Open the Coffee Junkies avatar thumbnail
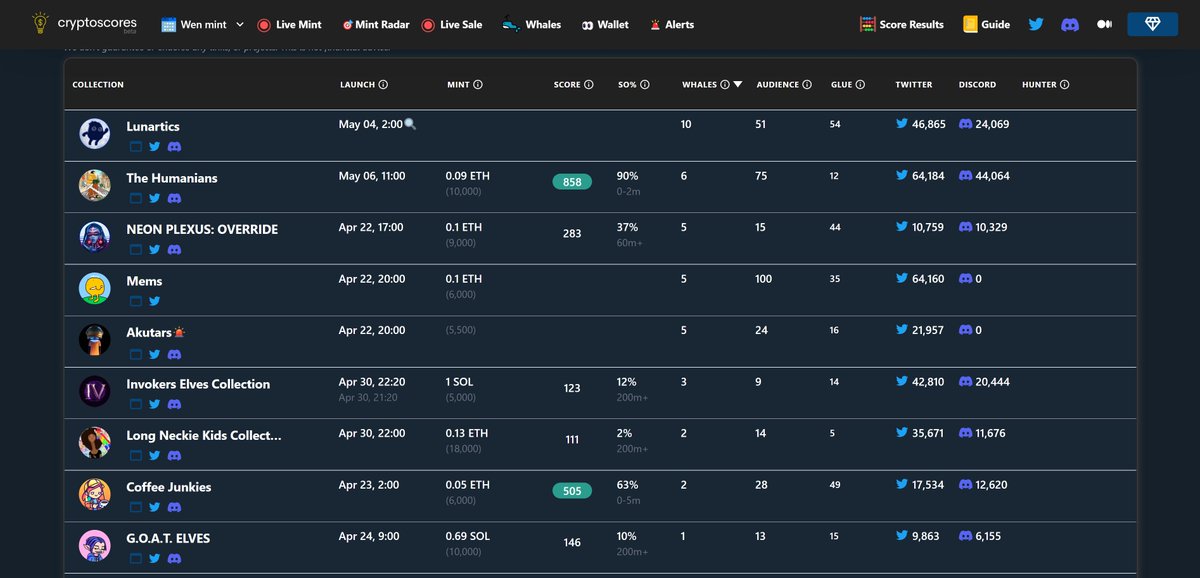This screenshot has height=578, width=1200. click(95, 494)
